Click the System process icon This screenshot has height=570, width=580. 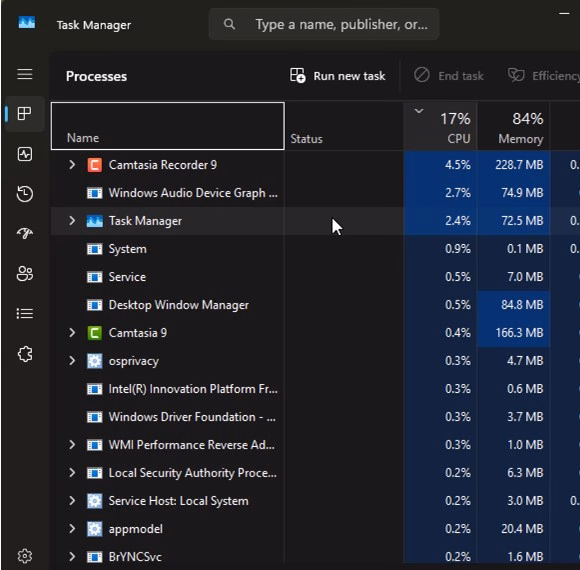tap(94, 249)
